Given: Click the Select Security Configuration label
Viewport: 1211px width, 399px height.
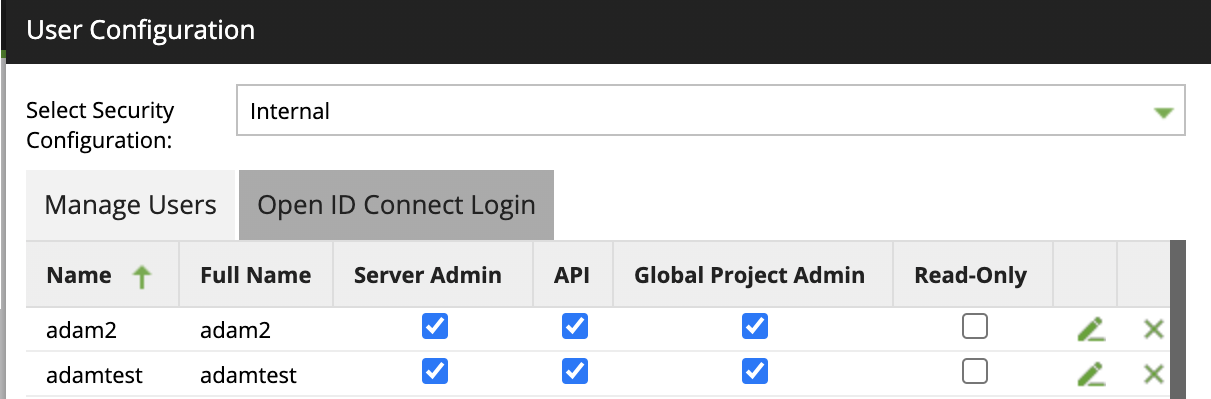Looking at the screenshot, I should (100, 125).
